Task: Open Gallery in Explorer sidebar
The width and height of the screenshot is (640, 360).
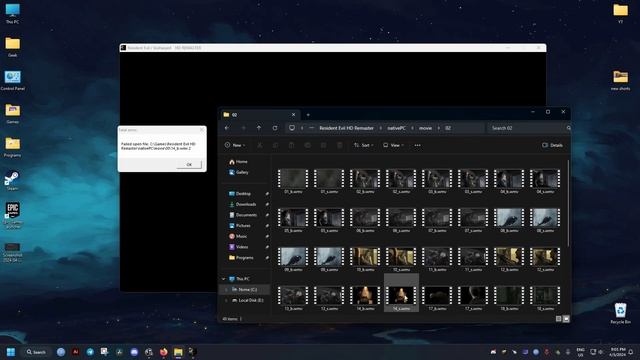Action: 238,172
